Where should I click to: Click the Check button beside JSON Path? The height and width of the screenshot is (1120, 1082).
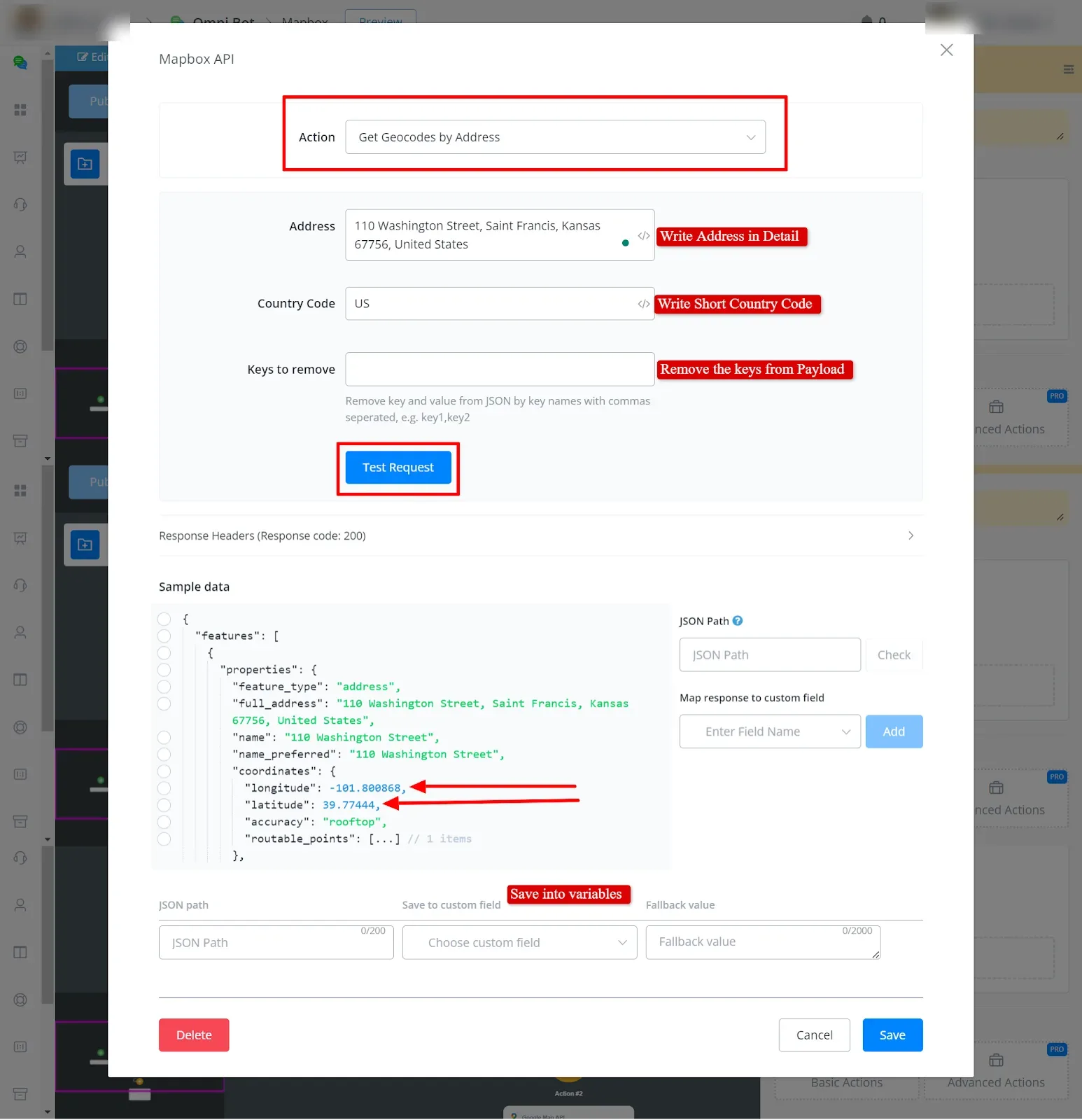pyautogui.click(x=894, y=654)
